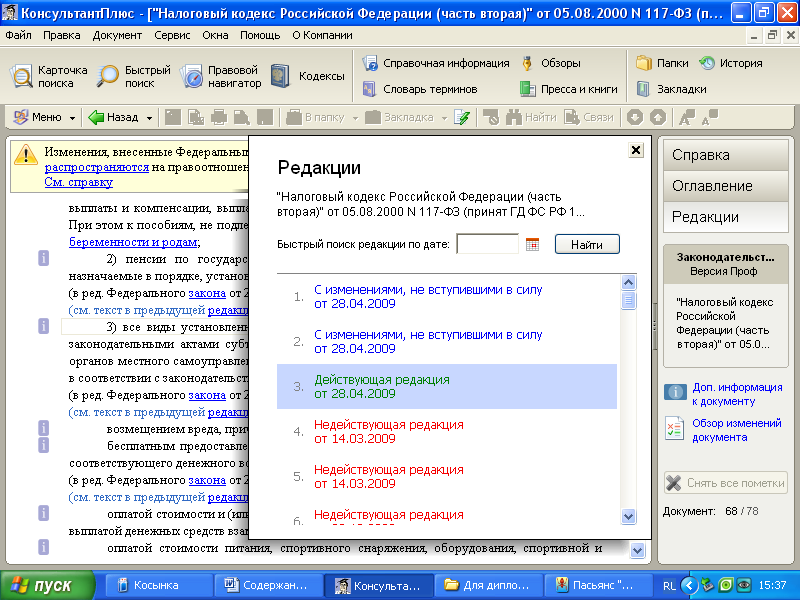Open Доп. информация к документу link
This screenshot has width=800, height=600.
(737, 394)
